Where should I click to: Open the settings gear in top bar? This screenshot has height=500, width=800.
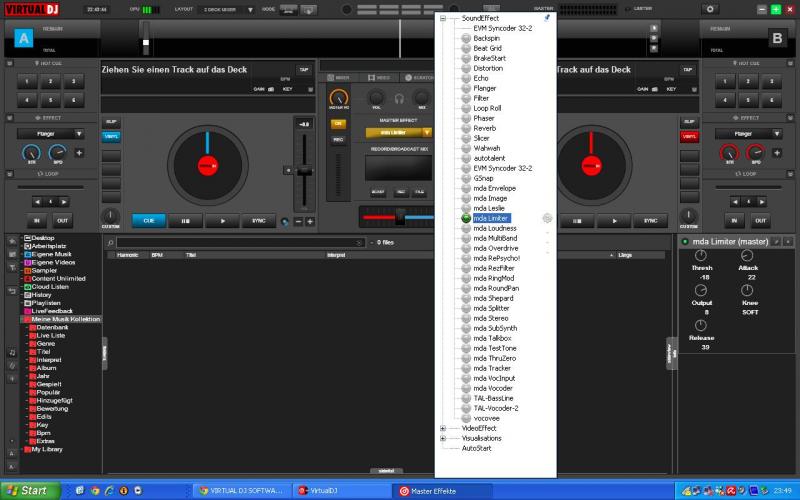coord(710,9)
